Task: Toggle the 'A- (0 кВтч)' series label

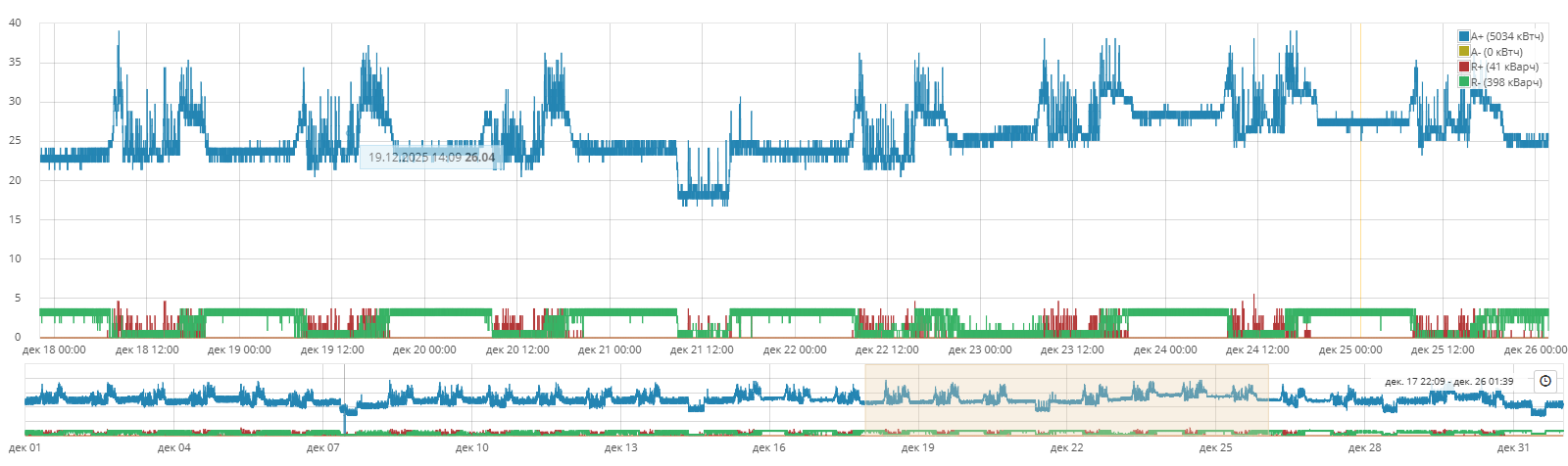Action: pos(1496,52)
